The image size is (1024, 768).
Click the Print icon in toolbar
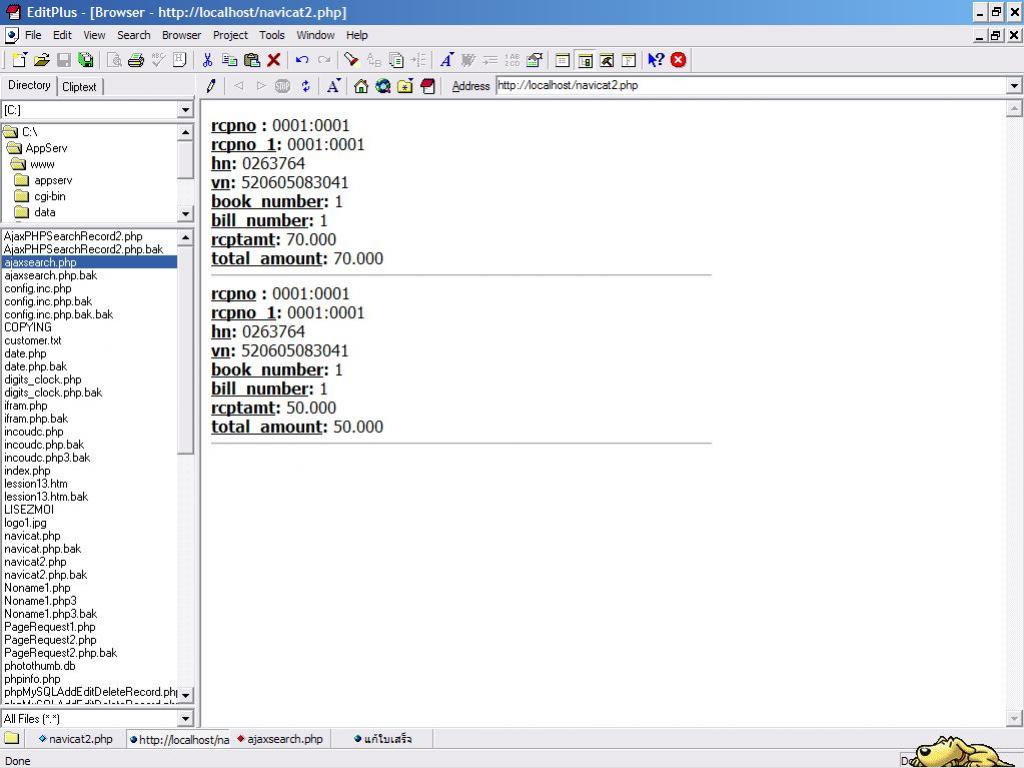pyautogui.click(x=136, y=60)
